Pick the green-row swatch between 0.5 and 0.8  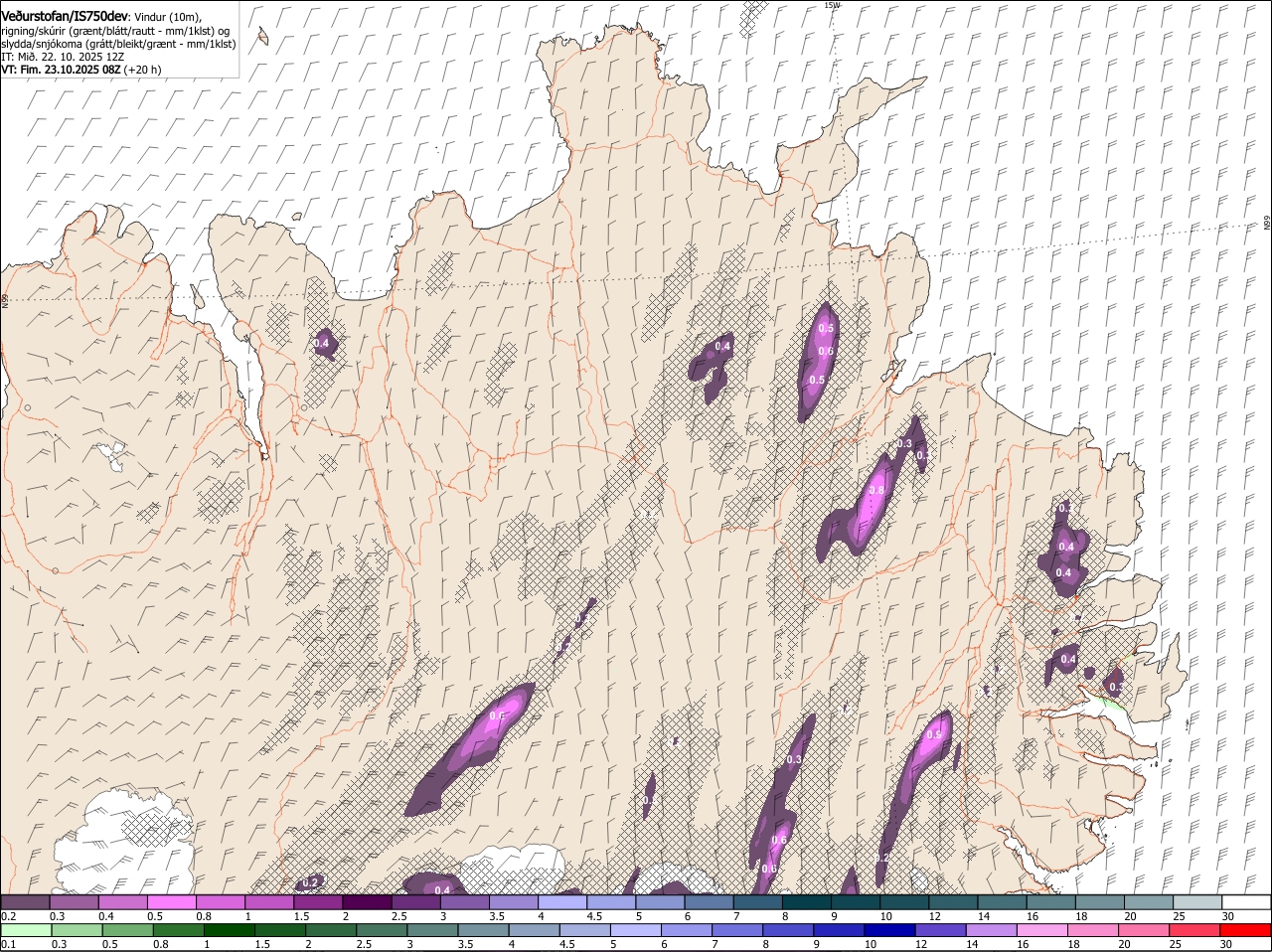pos(128,931)
